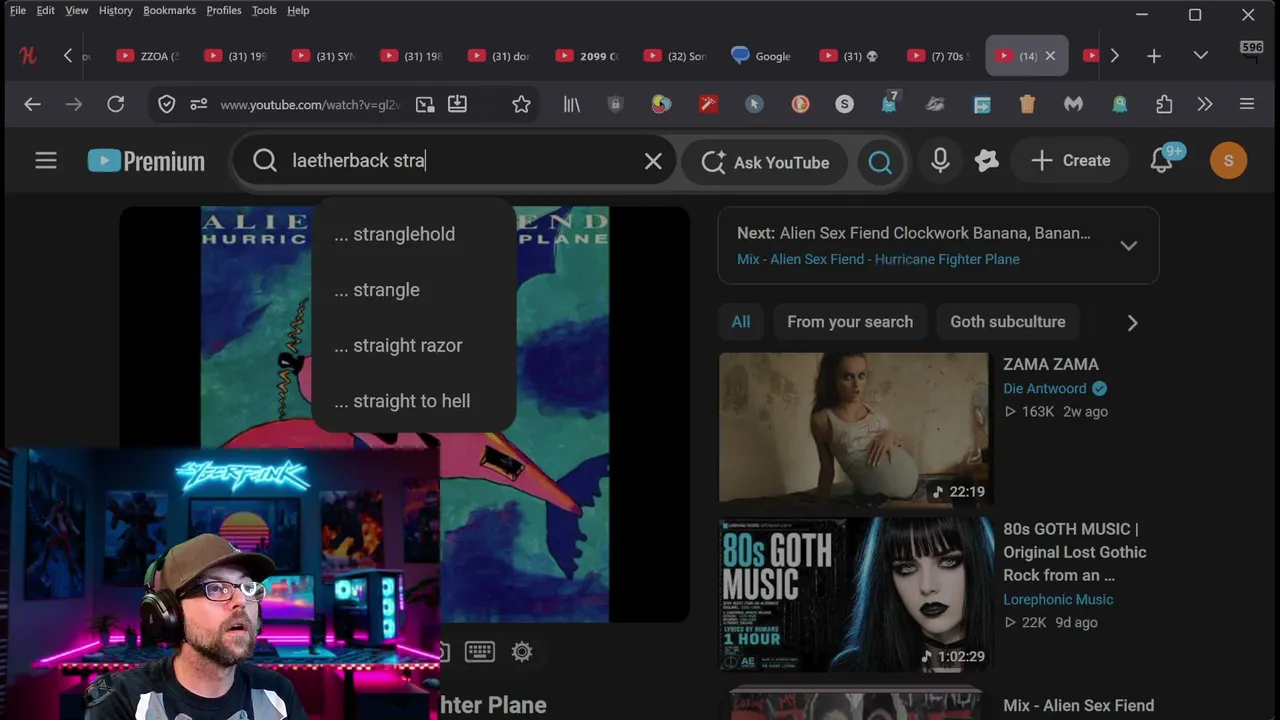Open a new browser tab
This screenshot has height=720, width=1280.
pyautogui.click(x=1154, y=56)
